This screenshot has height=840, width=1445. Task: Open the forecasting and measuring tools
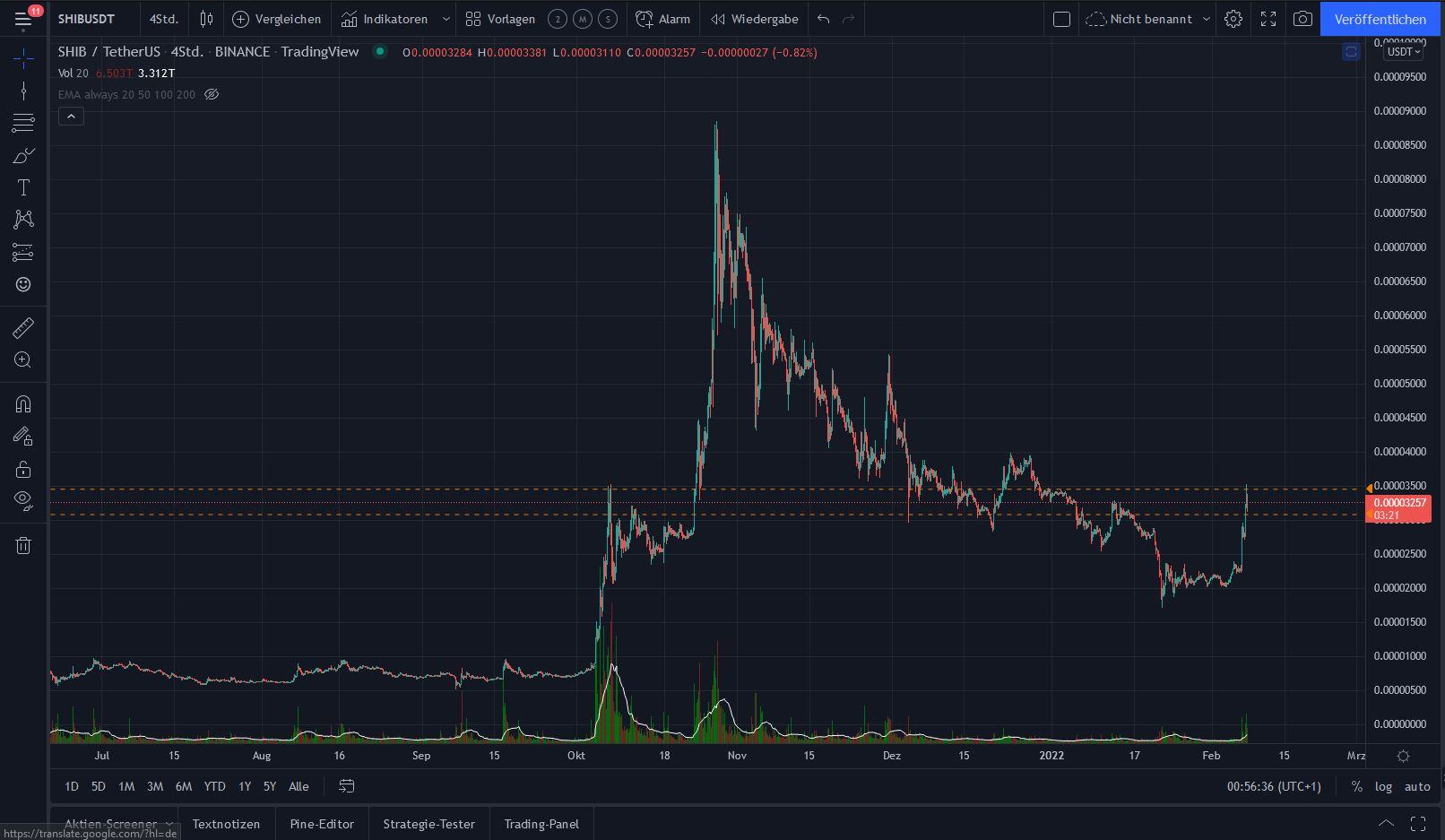pos(23,252)
